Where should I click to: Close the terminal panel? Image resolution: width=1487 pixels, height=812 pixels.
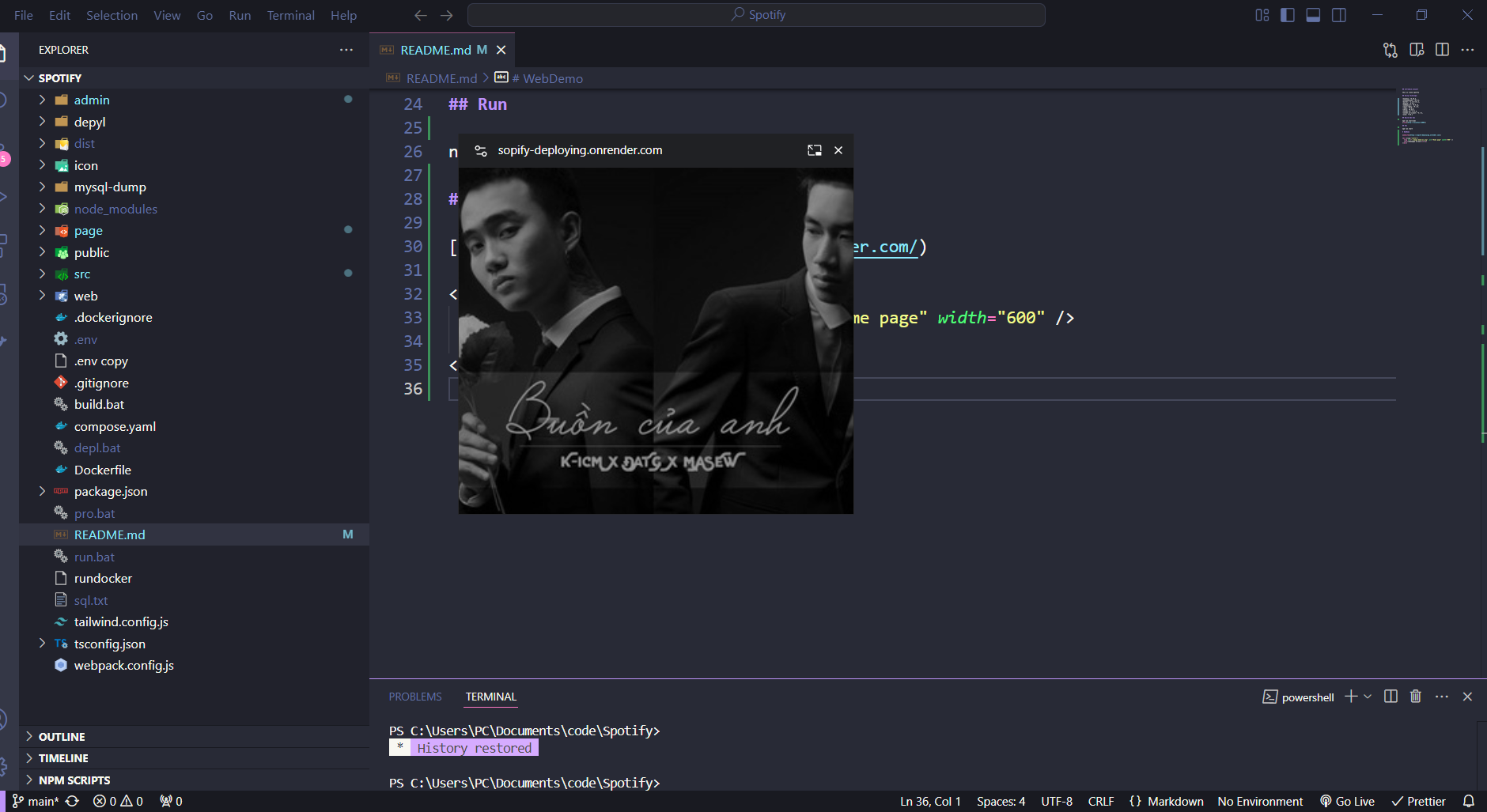point(1467,697)
